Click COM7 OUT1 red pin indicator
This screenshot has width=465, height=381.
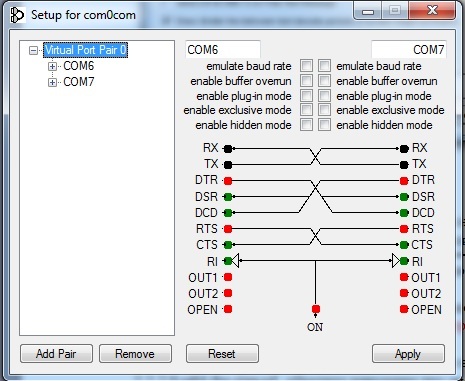(404, 277)
